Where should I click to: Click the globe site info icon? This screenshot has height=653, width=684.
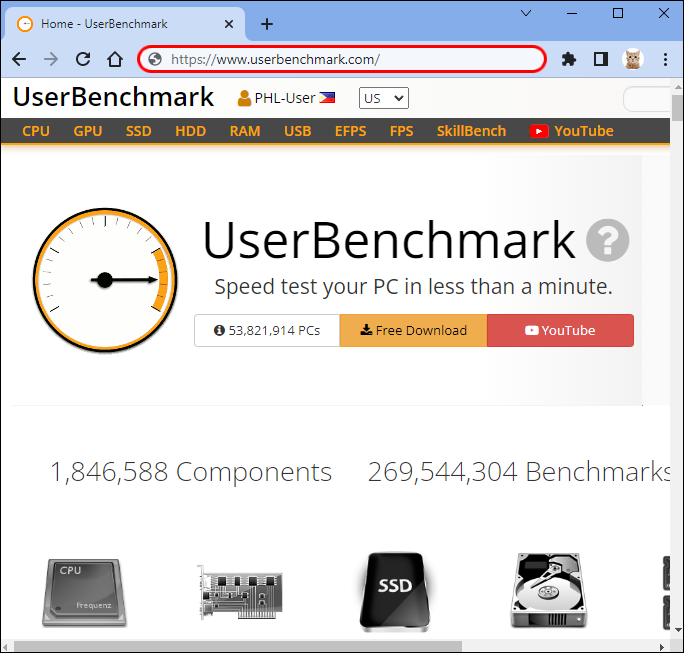click(155, 59)
